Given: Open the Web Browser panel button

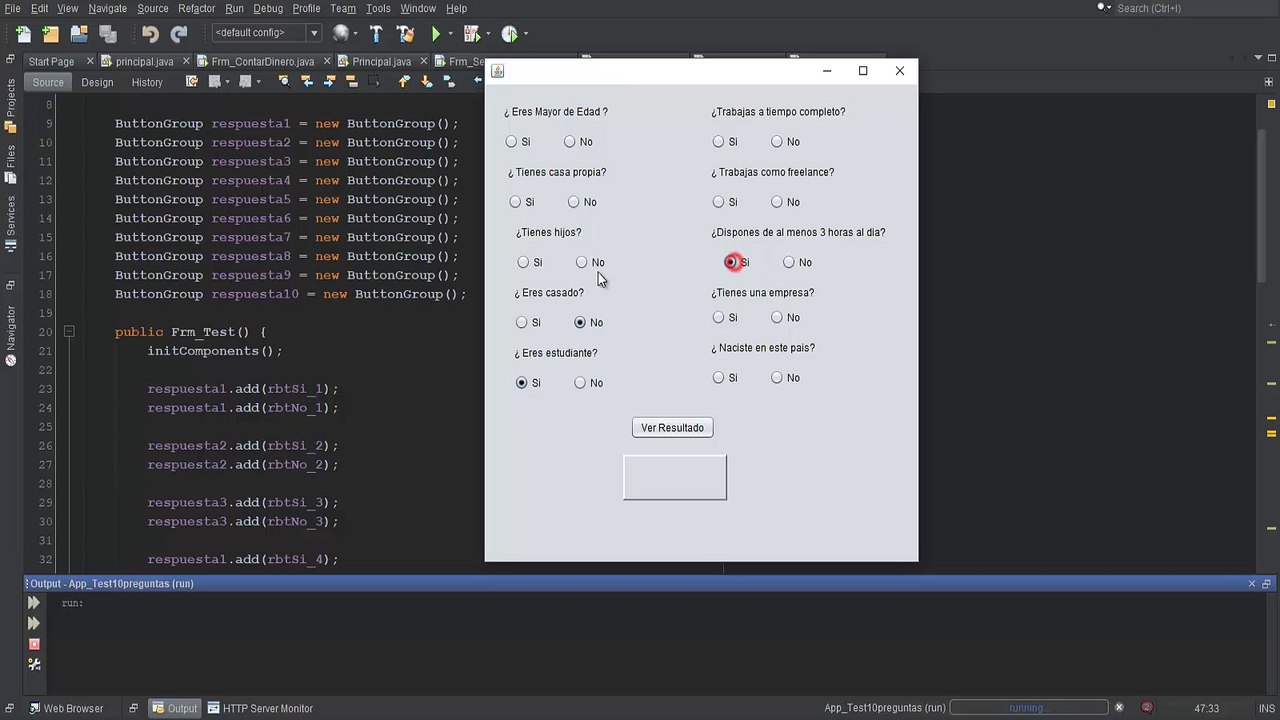Looking at the screenshot, I should 65,708.
